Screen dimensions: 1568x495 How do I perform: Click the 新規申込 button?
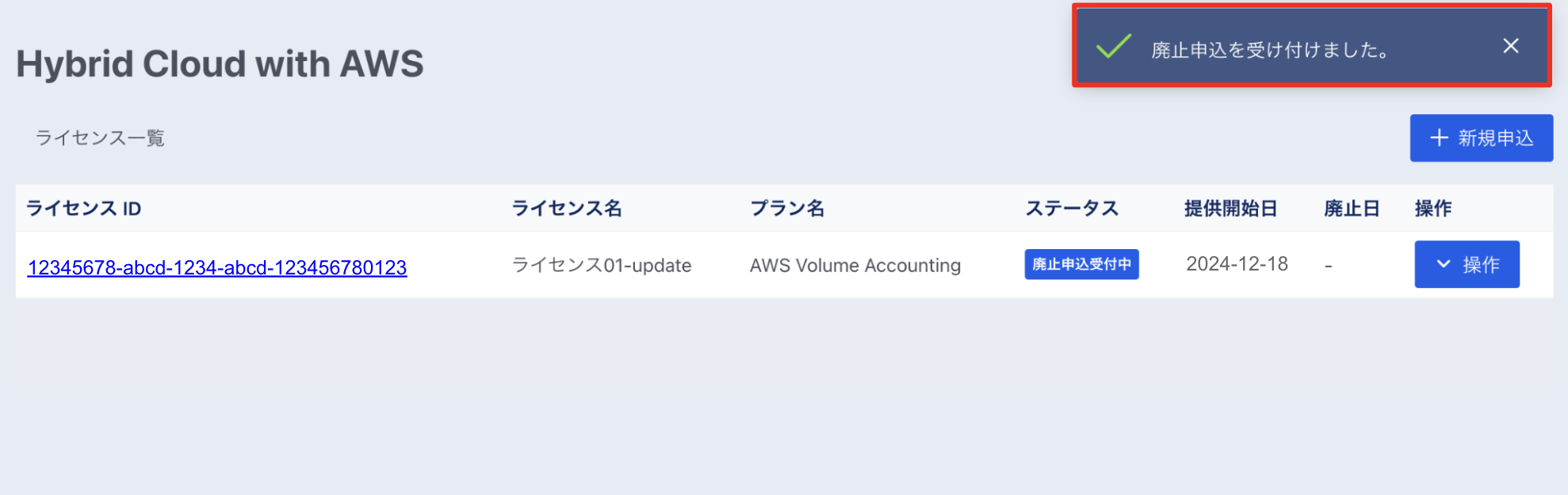tap(1481, 138)
